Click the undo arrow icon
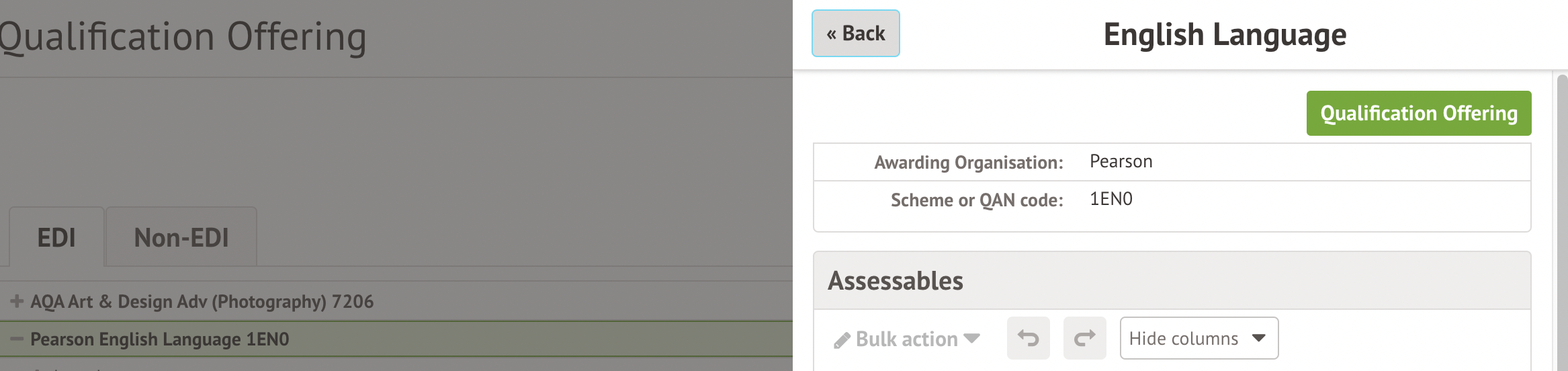 pos(1028,338)
